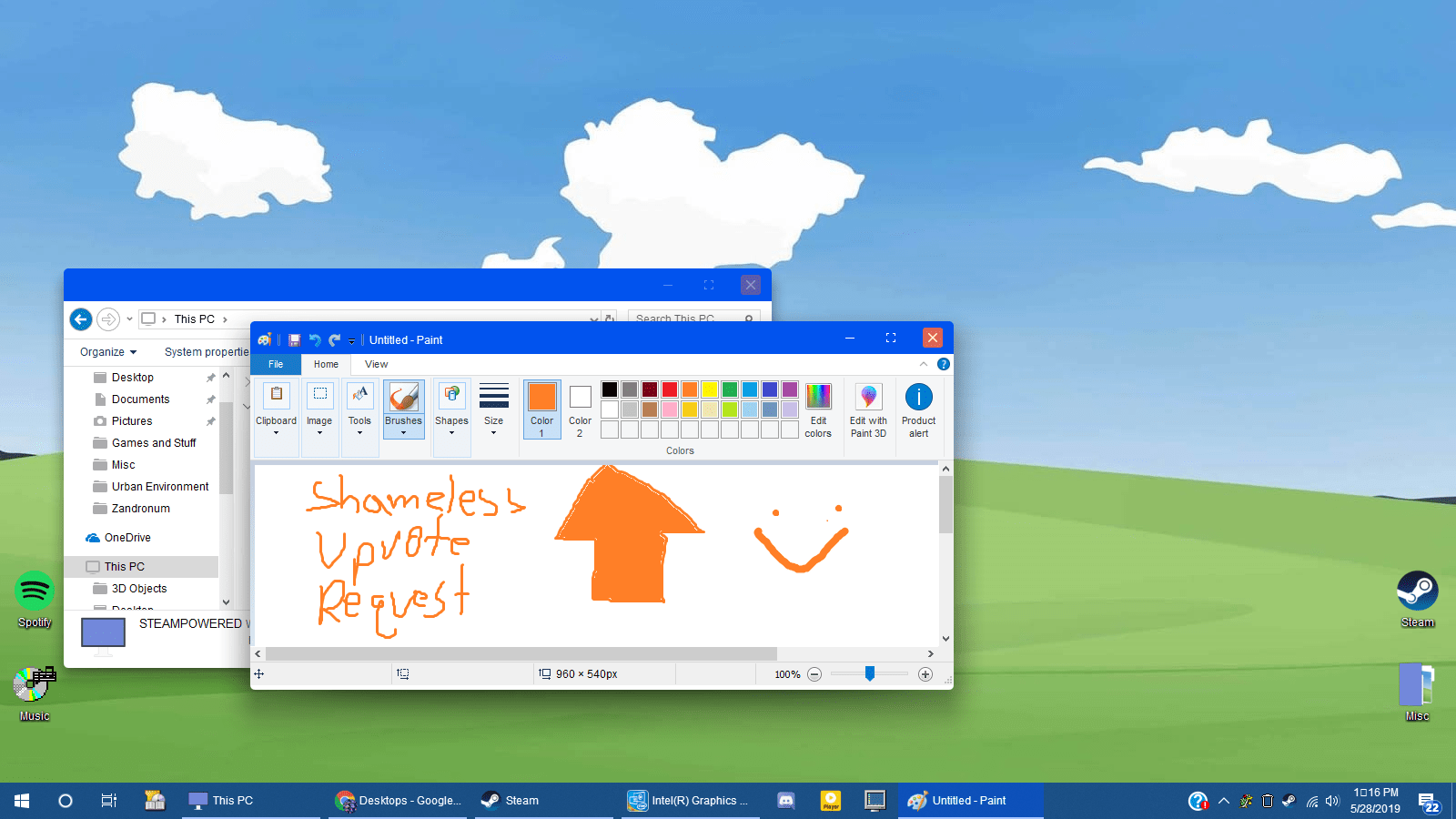Image resolution: width=1456 pixels, height=819 pixels.
Task: Select Documents in the navigation pane
Action: click(141, 399)
